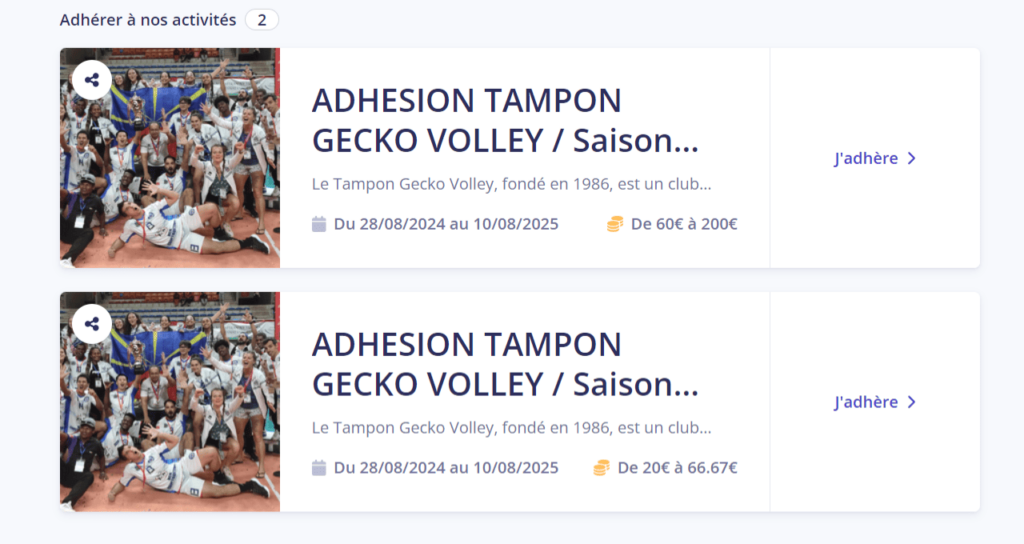Click coins icon beside 20€ à 66.67€
1024x544 pixels.
[601, 468]
